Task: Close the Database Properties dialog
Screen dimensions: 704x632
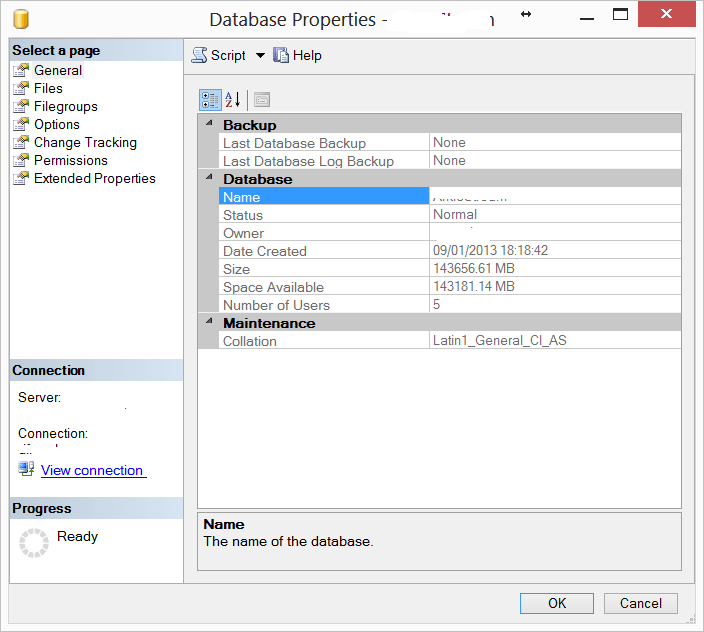Action: pyautogui.click(x=666, y=14)
